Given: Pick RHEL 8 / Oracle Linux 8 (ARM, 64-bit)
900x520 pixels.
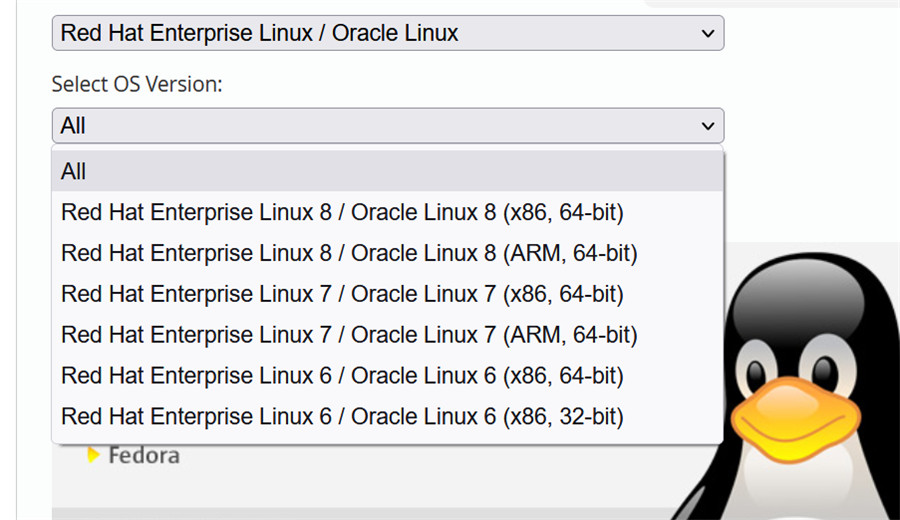Looking at the screenshot, I should click(349, 253).
